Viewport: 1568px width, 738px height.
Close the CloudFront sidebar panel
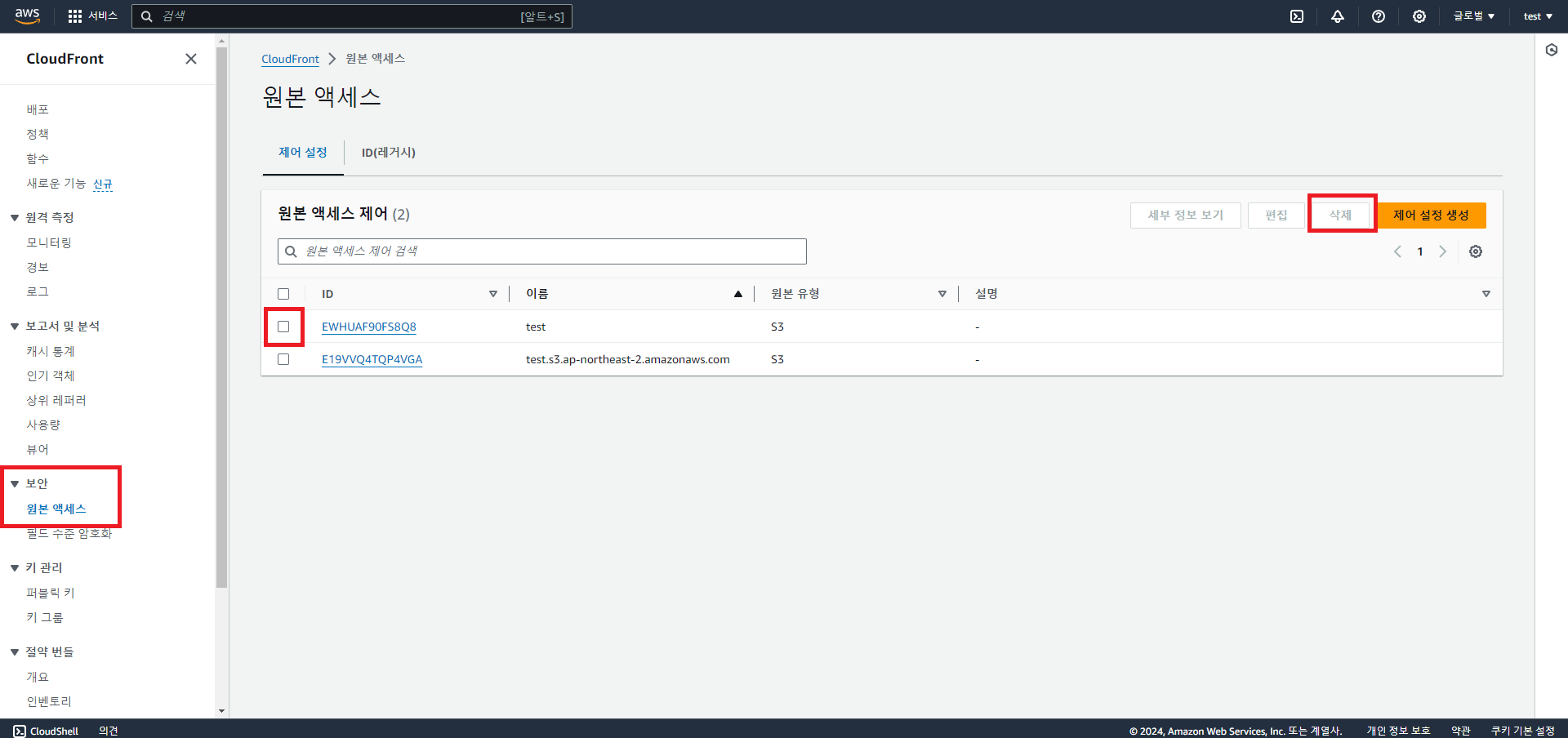click(191, 59)
